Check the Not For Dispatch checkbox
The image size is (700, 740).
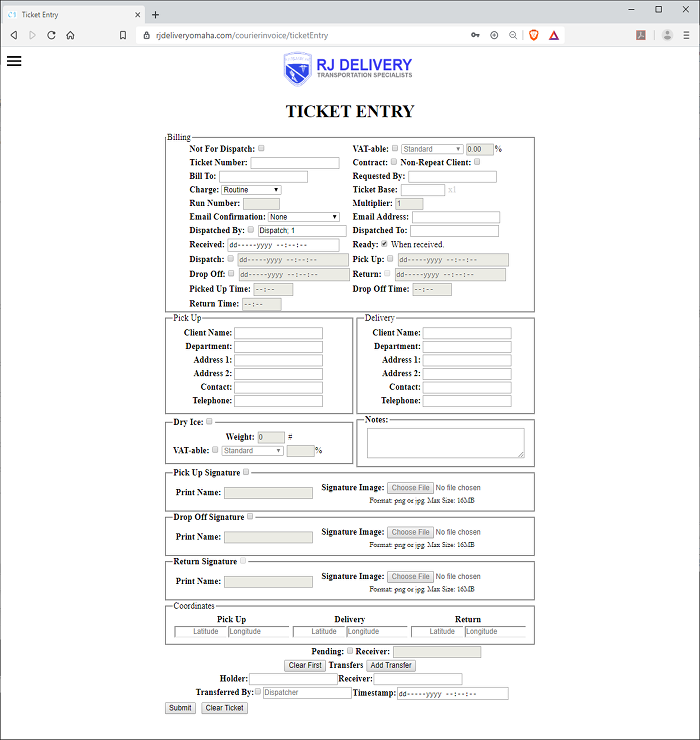point(262,148)
